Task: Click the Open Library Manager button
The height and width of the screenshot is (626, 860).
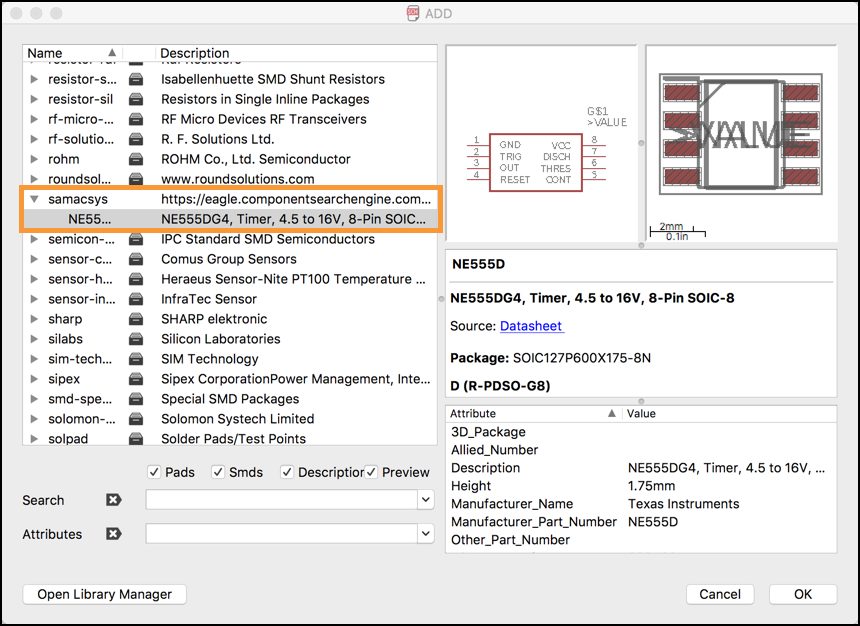Action: [x=105, y=594]
